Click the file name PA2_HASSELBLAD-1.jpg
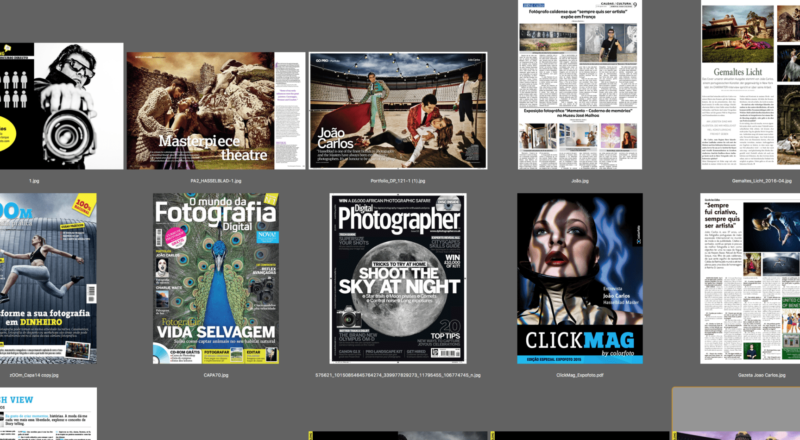This screenshot has width=800, height=440. [x=216, y=181]
